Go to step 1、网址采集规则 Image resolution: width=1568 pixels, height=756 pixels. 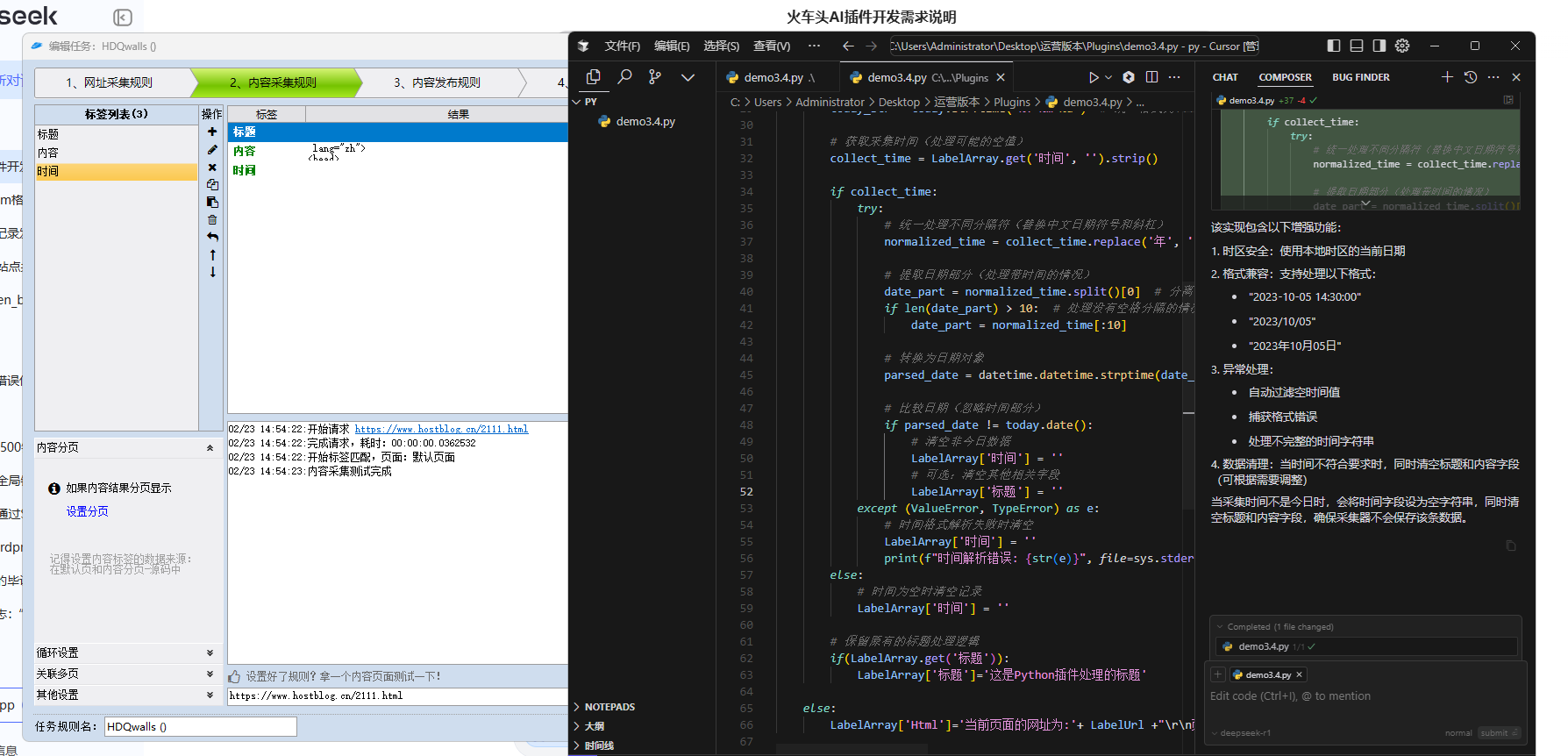109,82
